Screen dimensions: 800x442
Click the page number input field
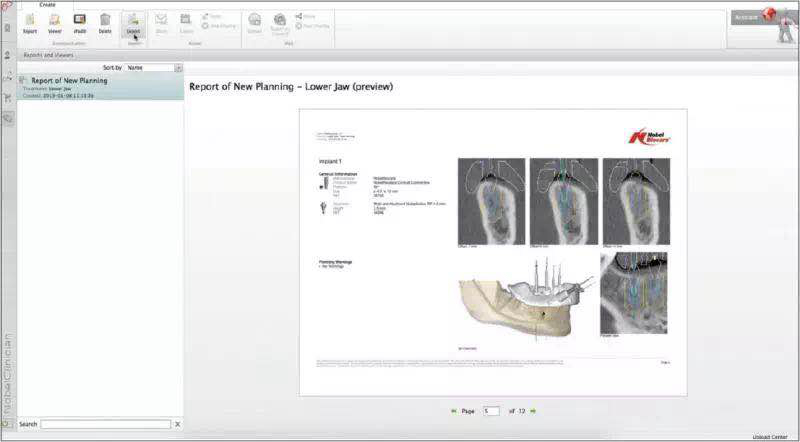[x=490, y=411]
